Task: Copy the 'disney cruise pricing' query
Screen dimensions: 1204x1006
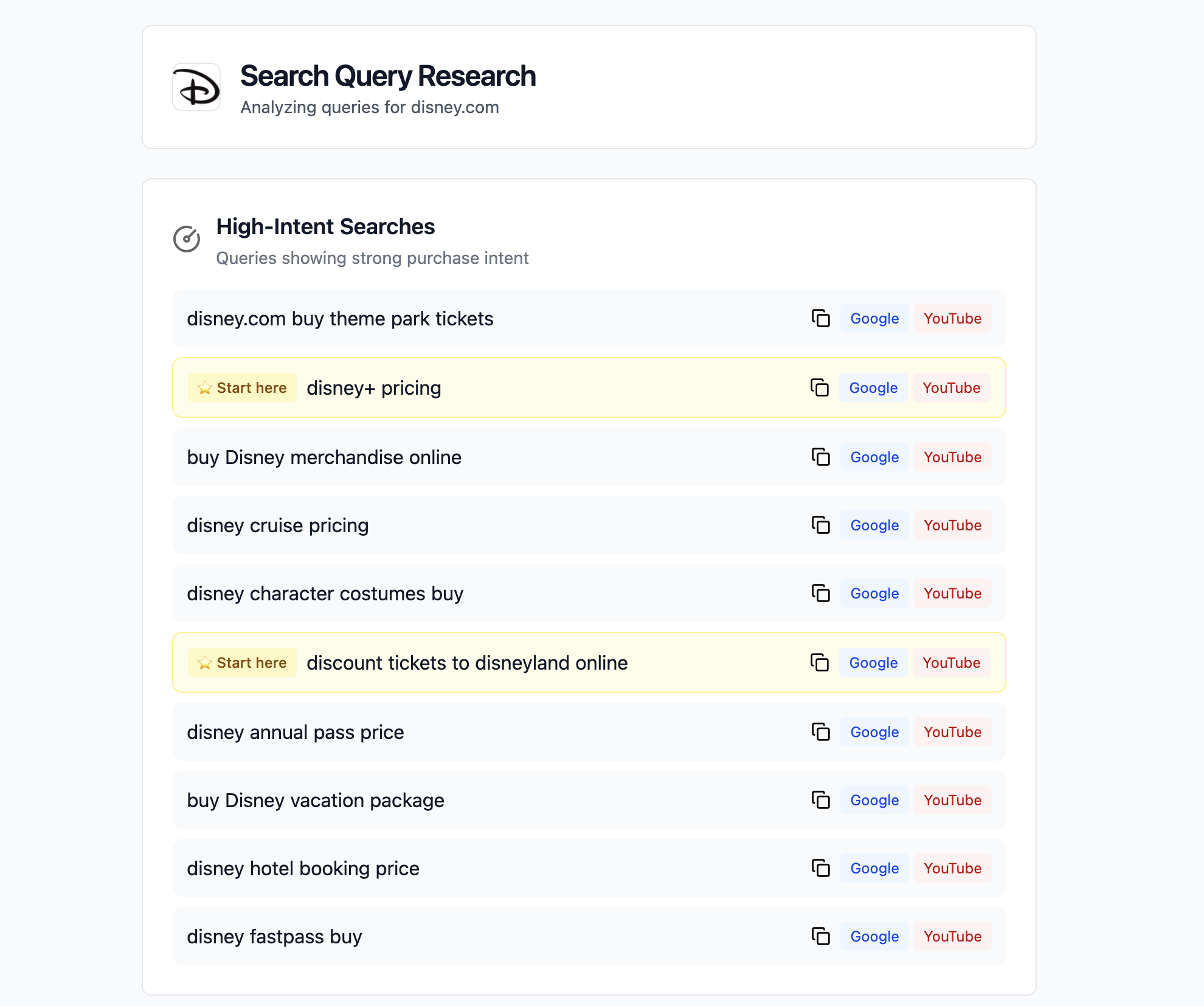Action: coord(820,525)
